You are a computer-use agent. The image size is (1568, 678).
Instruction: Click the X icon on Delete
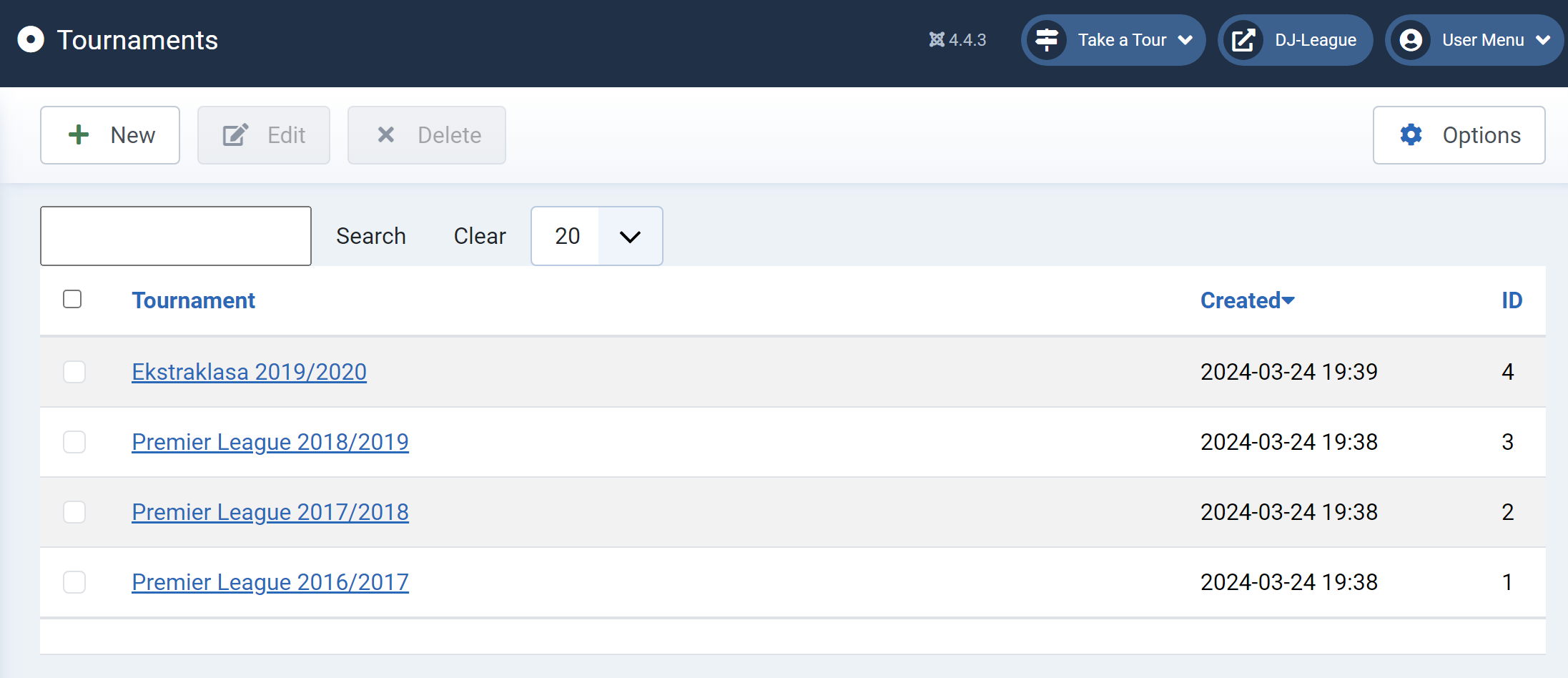coord(386,134)
